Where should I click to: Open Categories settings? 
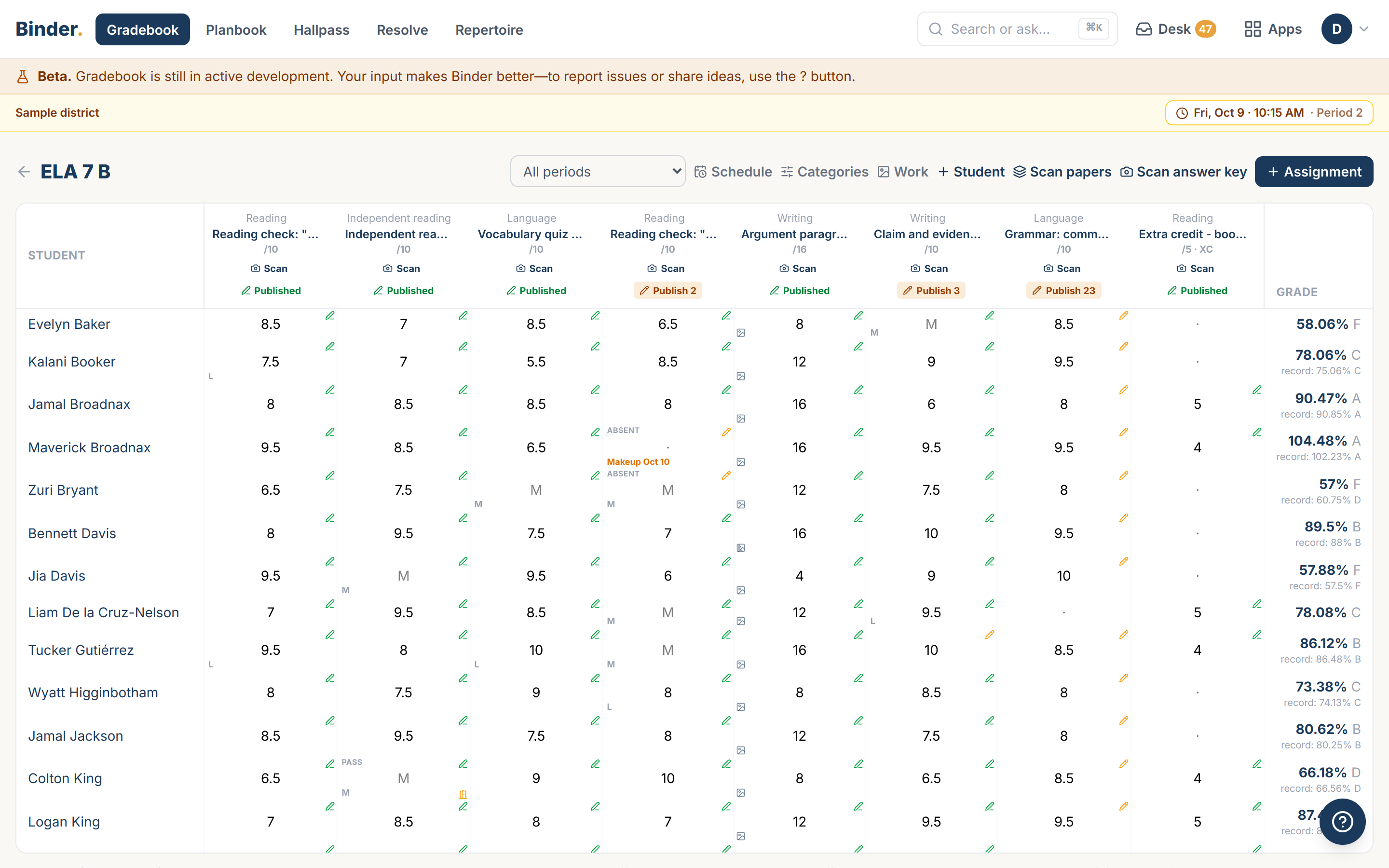coord(825,172)
